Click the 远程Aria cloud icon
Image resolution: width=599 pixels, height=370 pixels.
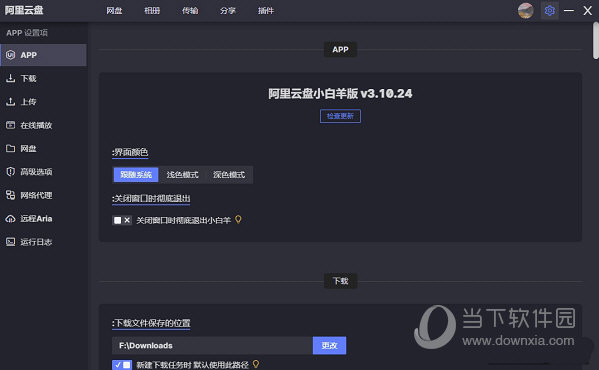pyautogui.click(x=11, y=218)
